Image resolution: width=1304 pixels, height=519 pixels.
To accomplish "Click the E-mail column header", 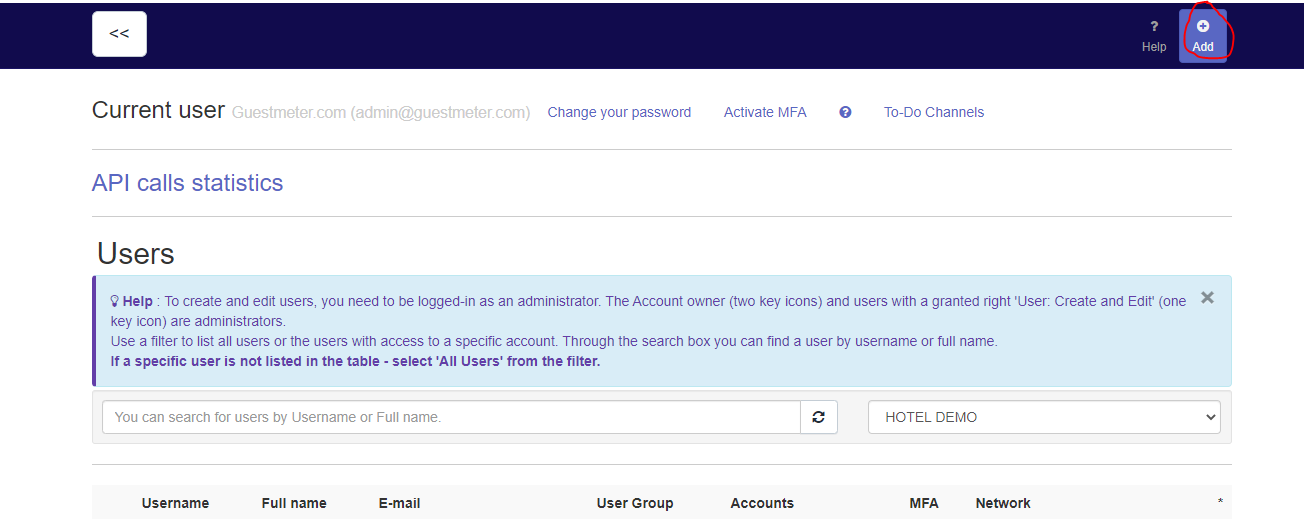I will pos(399,503).
